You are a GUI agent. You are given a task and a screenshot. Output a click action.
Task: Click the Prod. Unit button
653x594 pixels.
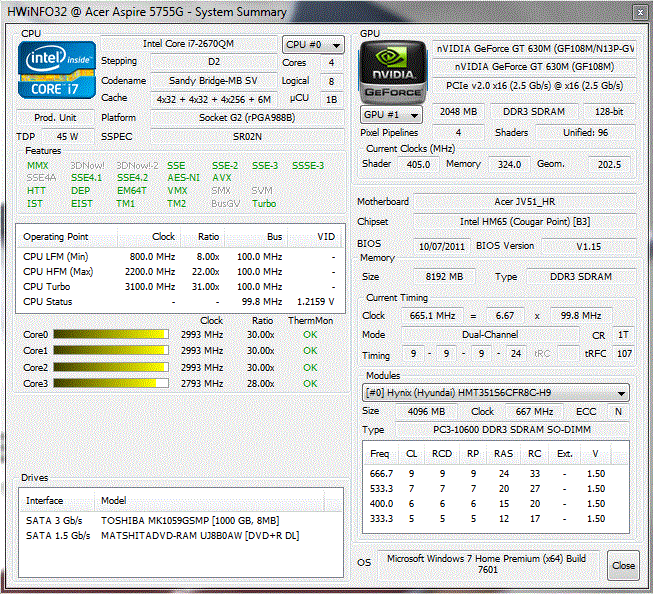coord(55,117)
